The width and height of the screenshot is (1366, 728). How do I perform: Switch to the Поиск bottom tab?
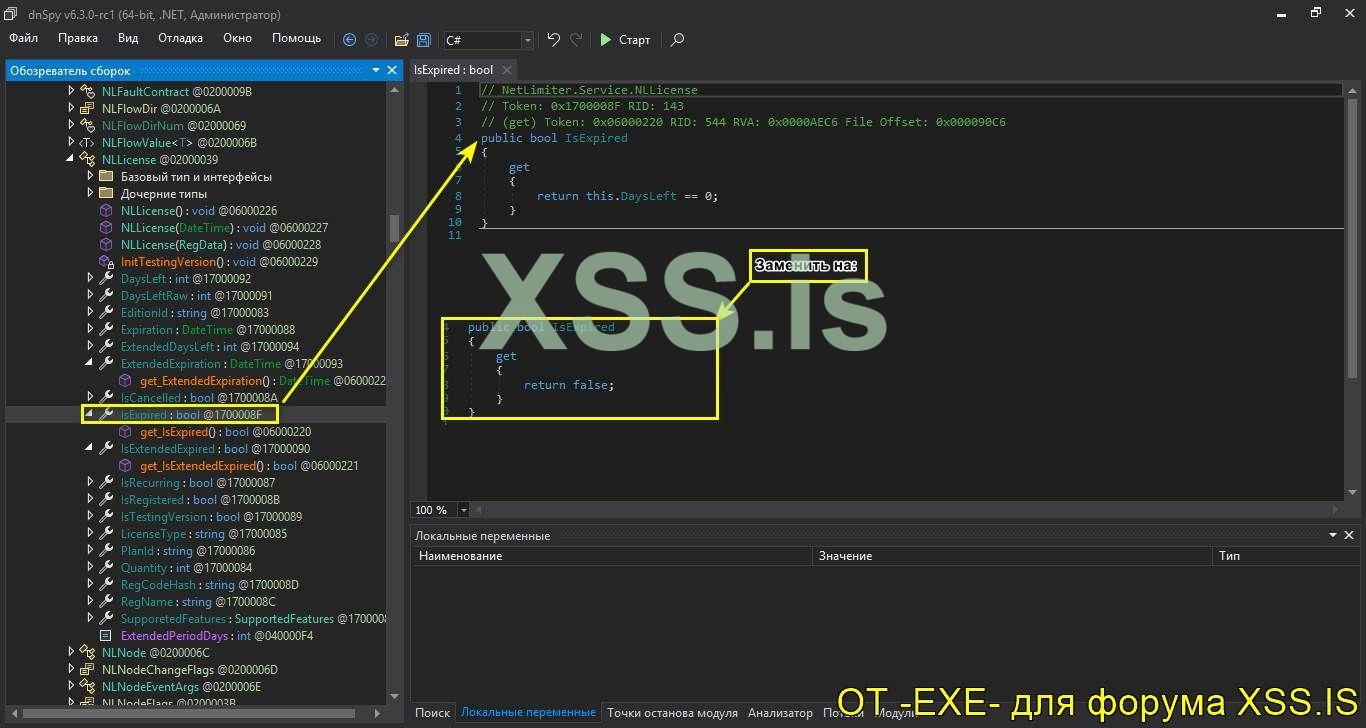point(432,713)
